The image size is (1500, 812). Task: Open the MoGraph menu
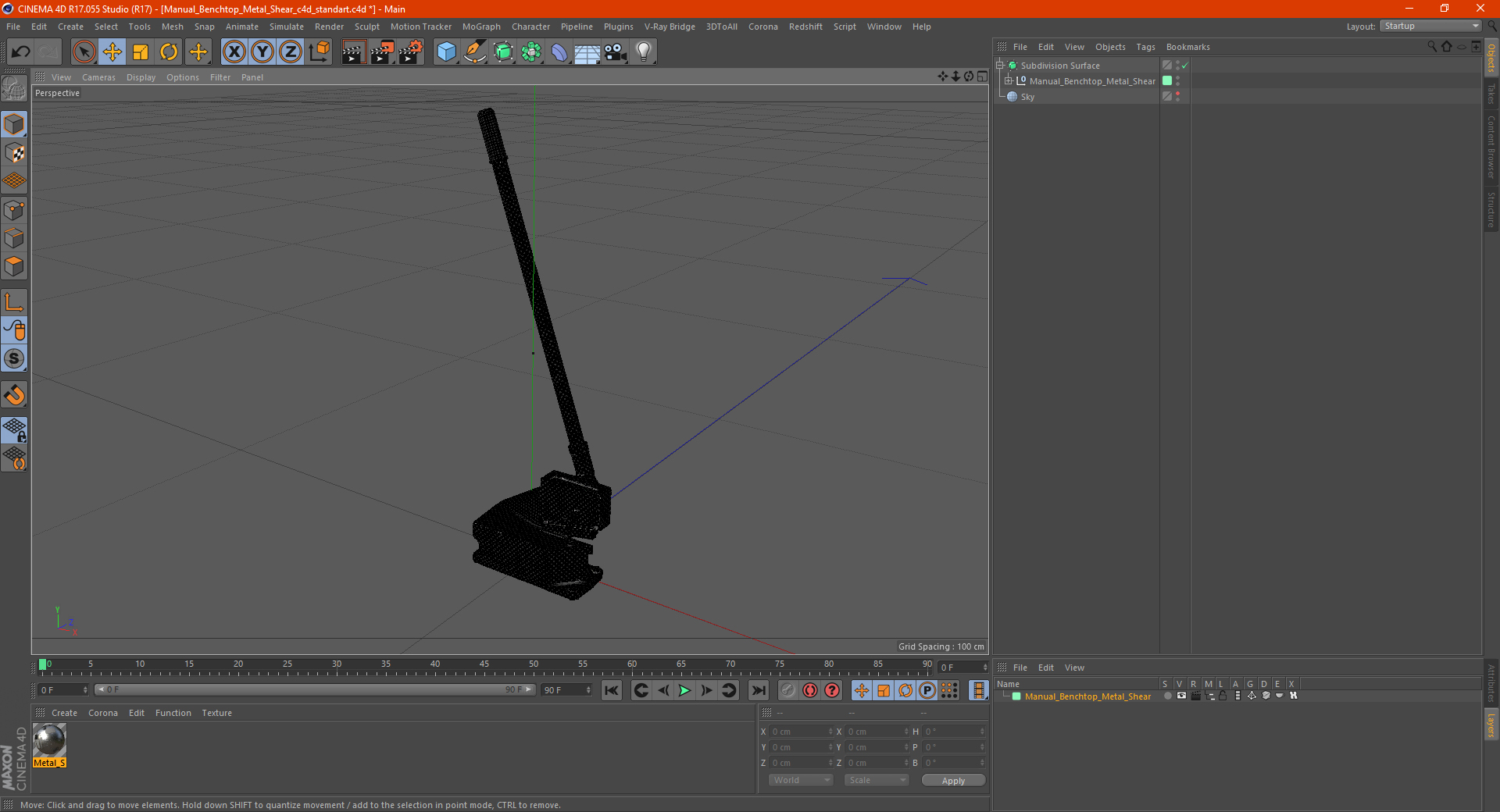click(x=481, y=27)
